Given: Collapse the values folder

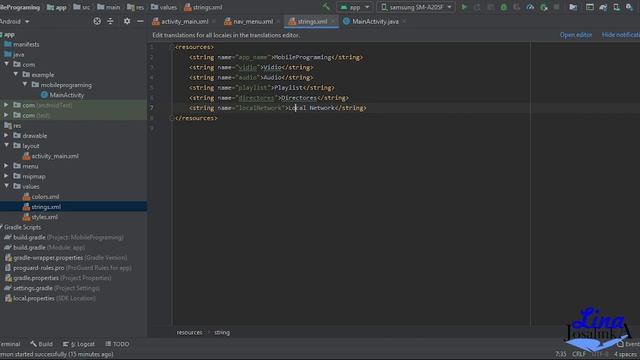Looking at the screenshot, I should coord(7,186).
